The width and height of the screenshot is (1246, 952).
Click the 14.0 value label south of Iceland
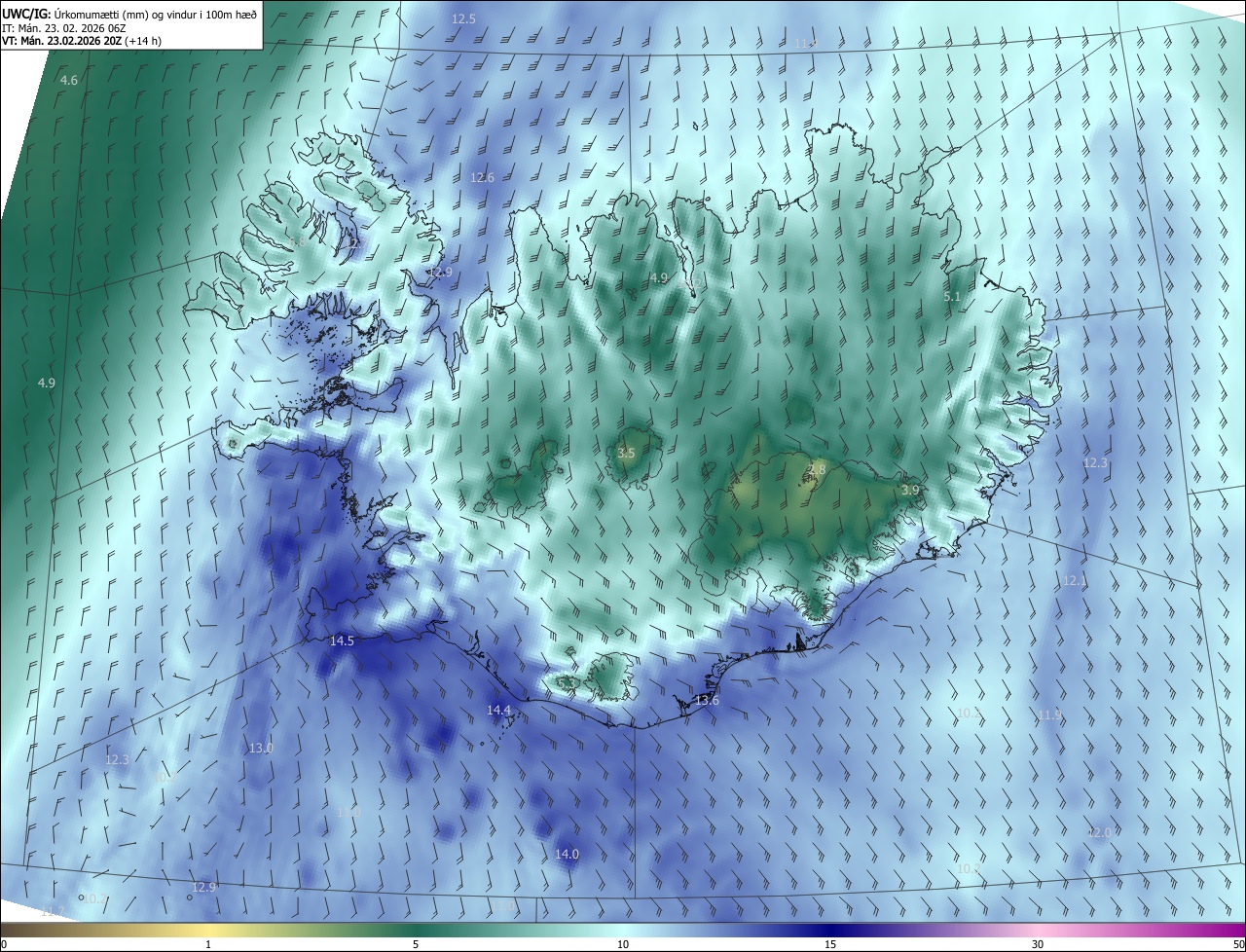click(x=567, y=854)
